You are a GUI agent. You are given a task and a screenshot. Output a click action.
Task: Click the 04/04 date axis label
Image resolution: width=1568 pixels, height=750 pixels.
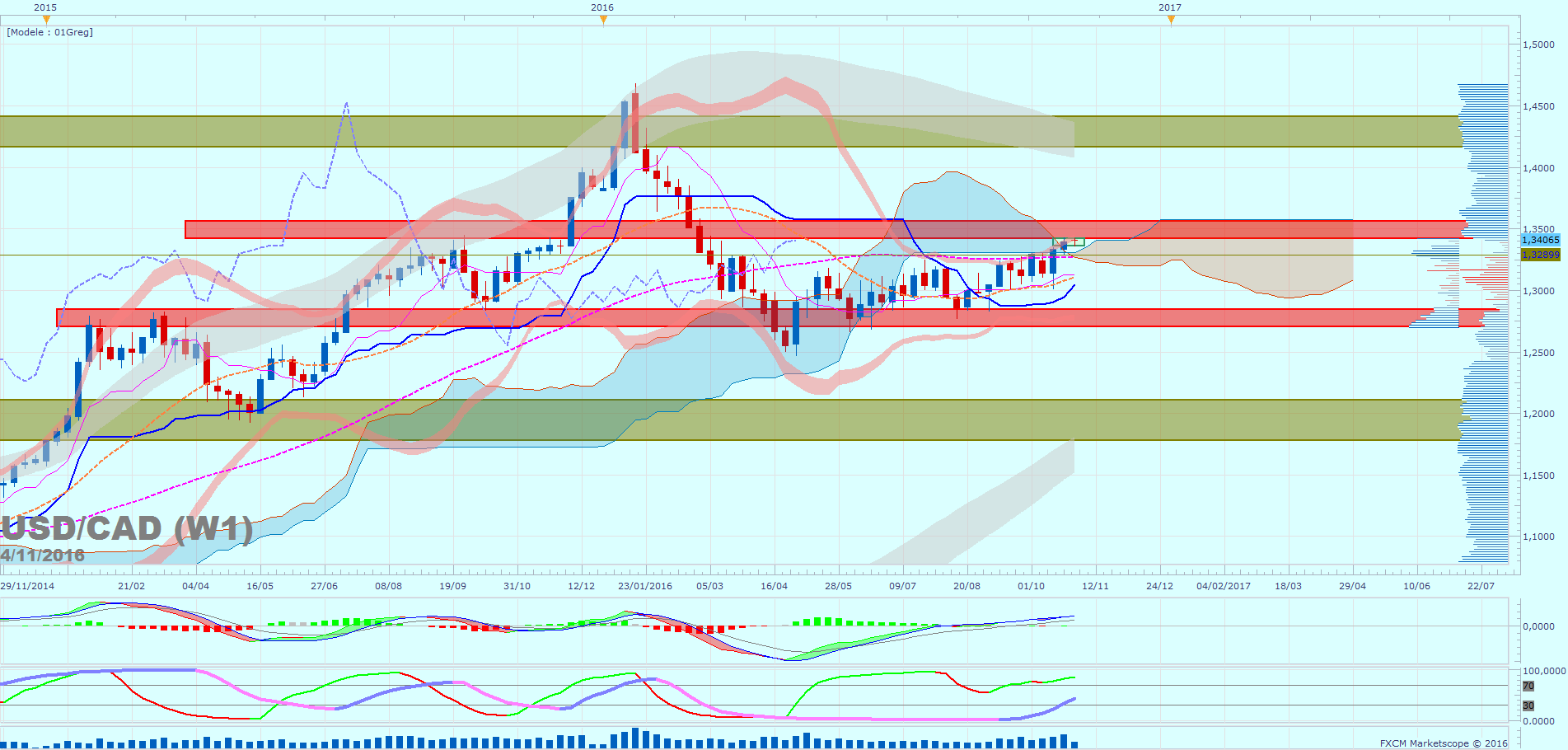196,586
